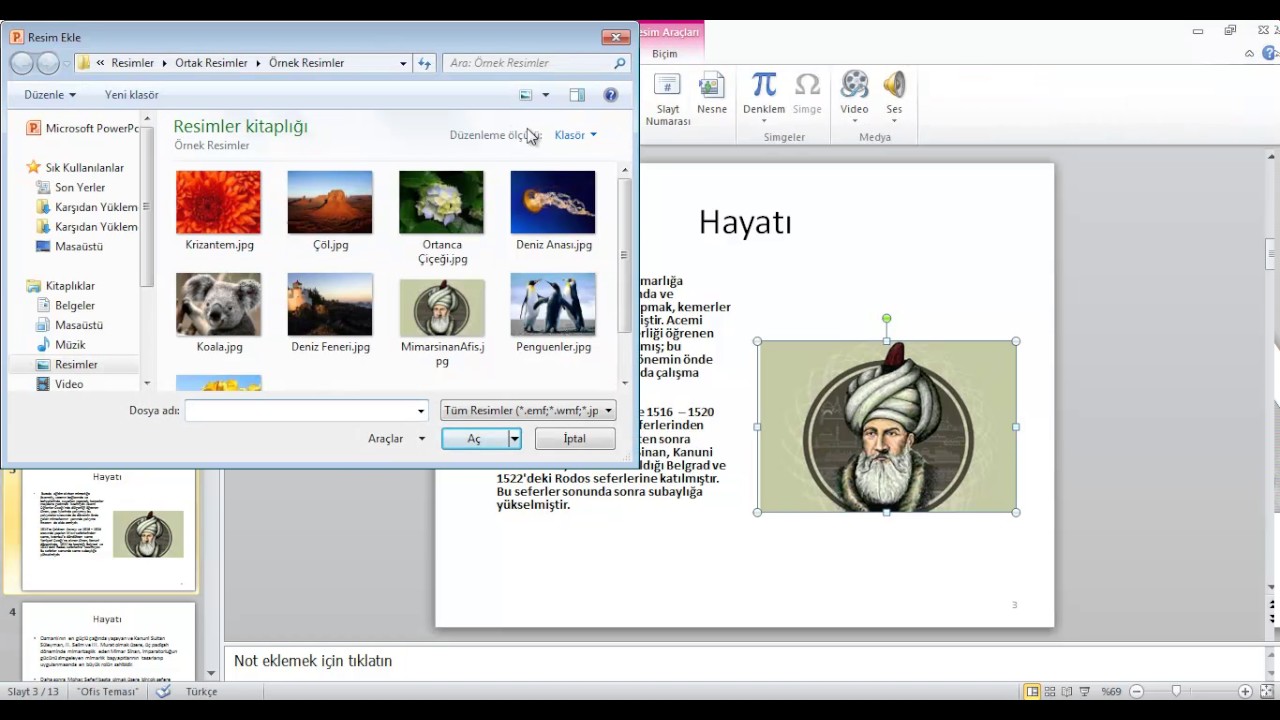Click the notes area 'Not eklemek için tıklatın'

(745, 661)
